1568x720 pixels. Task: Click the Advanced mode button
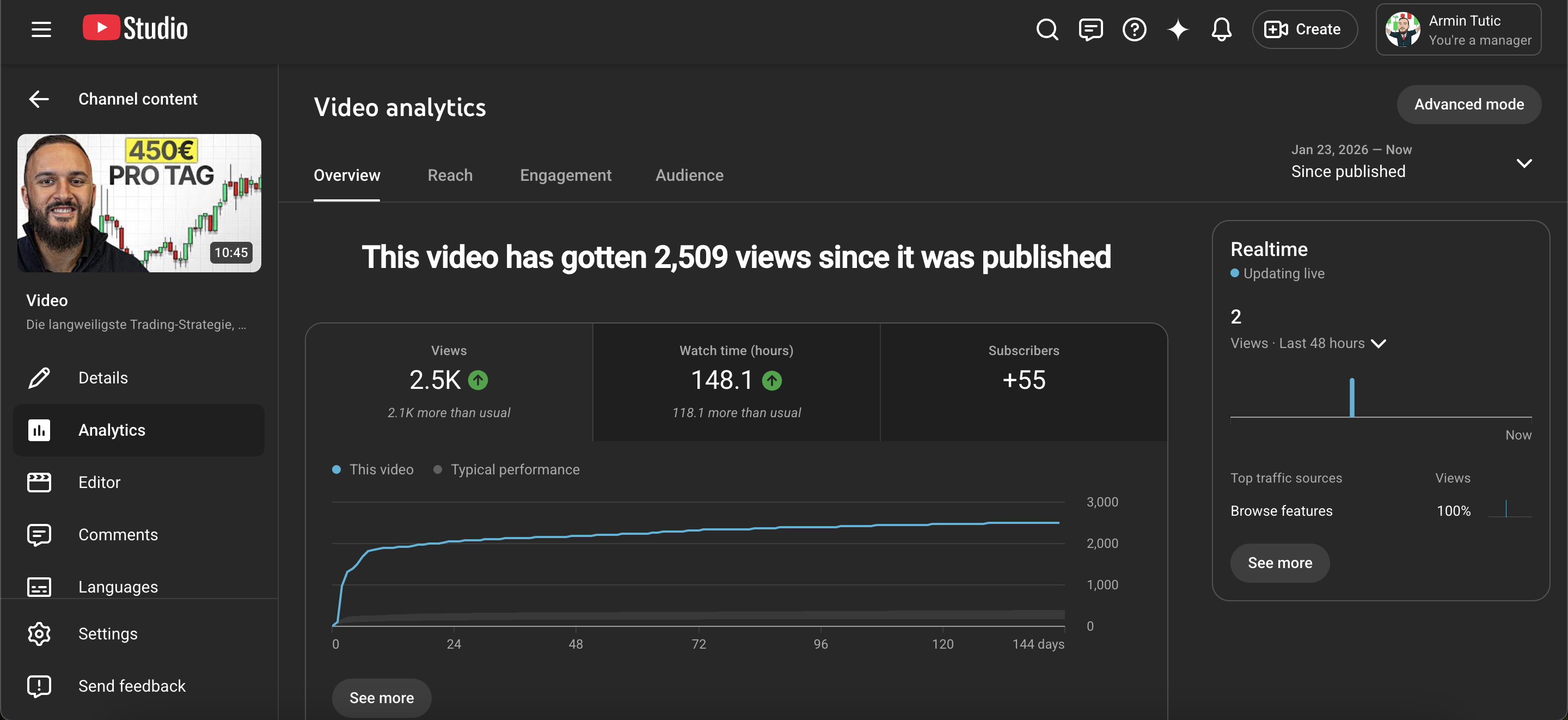[x=1469, y=105]
